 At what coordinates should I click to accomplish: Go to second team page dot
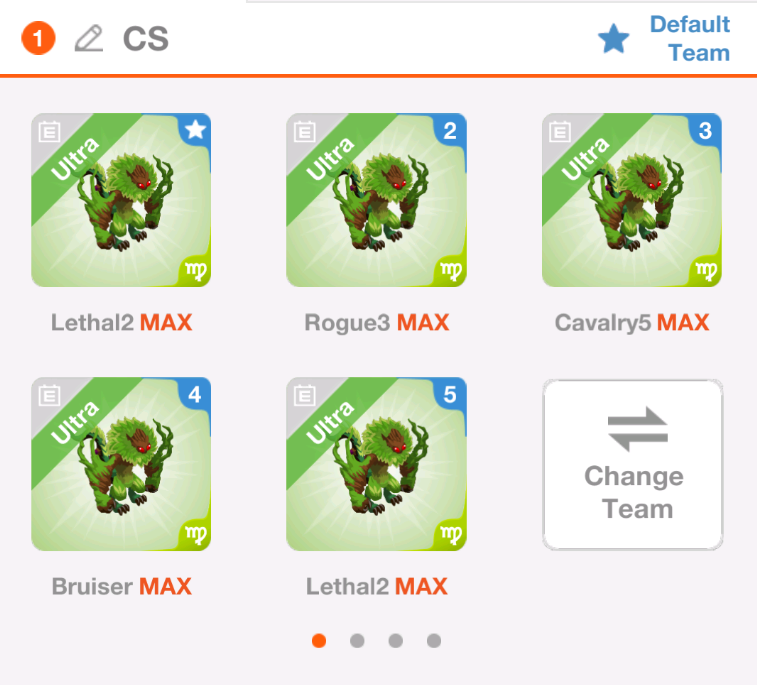(x=357, y=641)
